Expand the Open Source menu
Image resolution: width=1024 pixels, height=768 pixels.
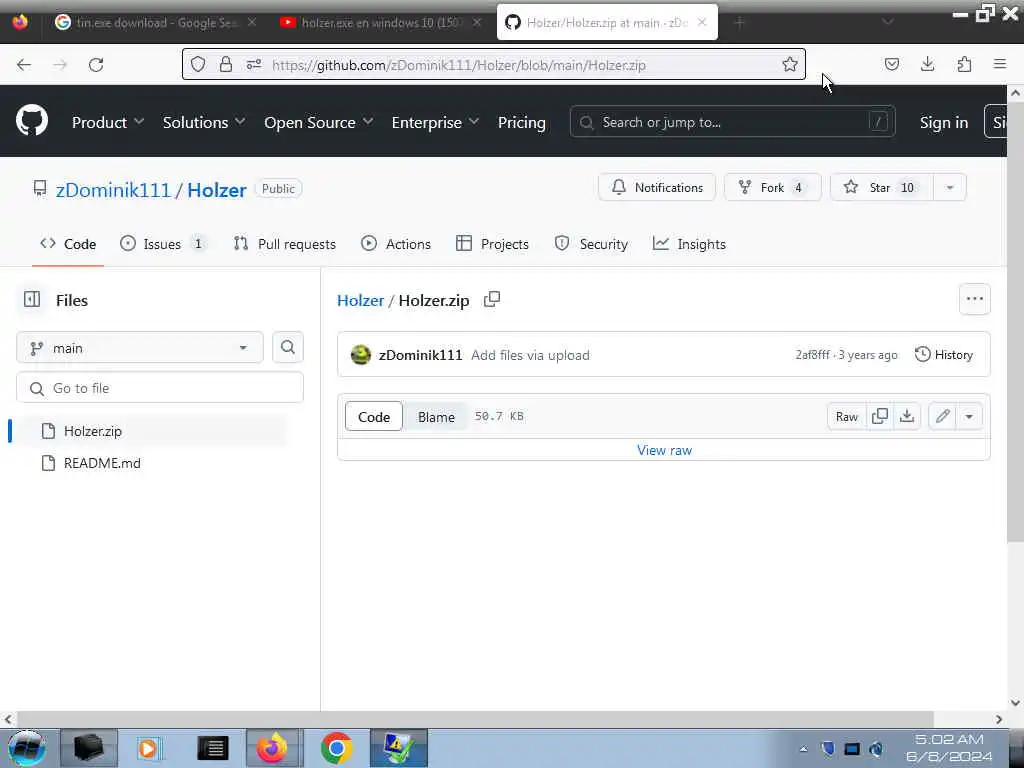[x=319, y=122]
